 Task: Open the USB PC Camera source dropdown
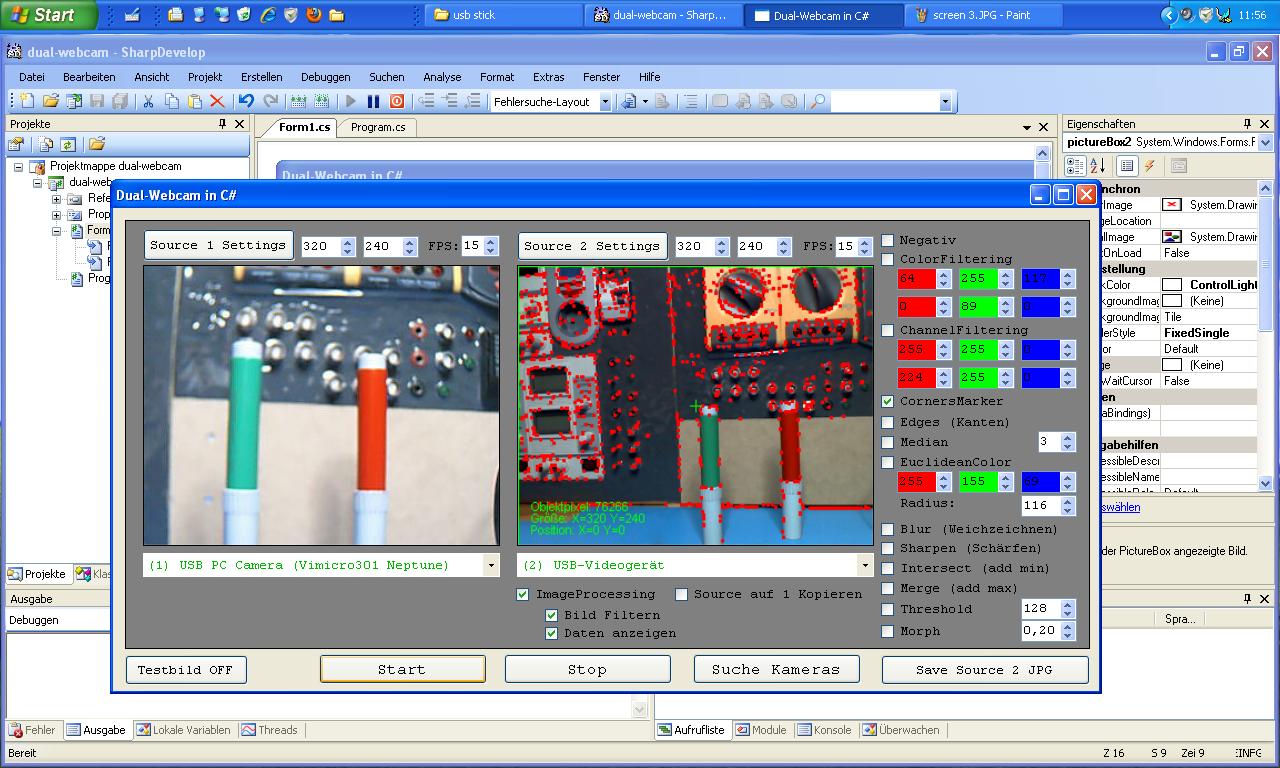click(490, 565)
